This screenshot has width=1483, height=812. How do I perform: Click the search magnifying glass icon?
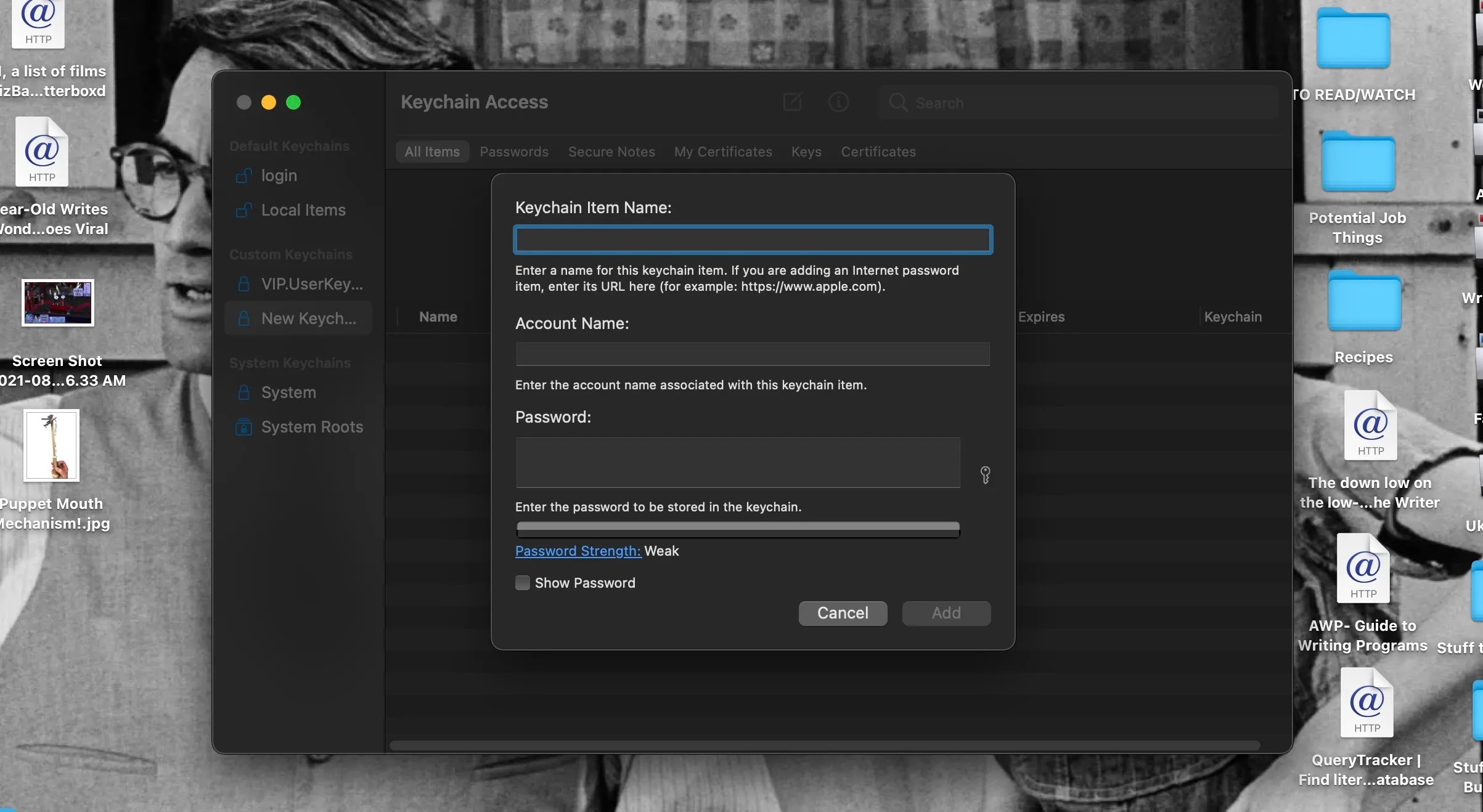[897, 103]
